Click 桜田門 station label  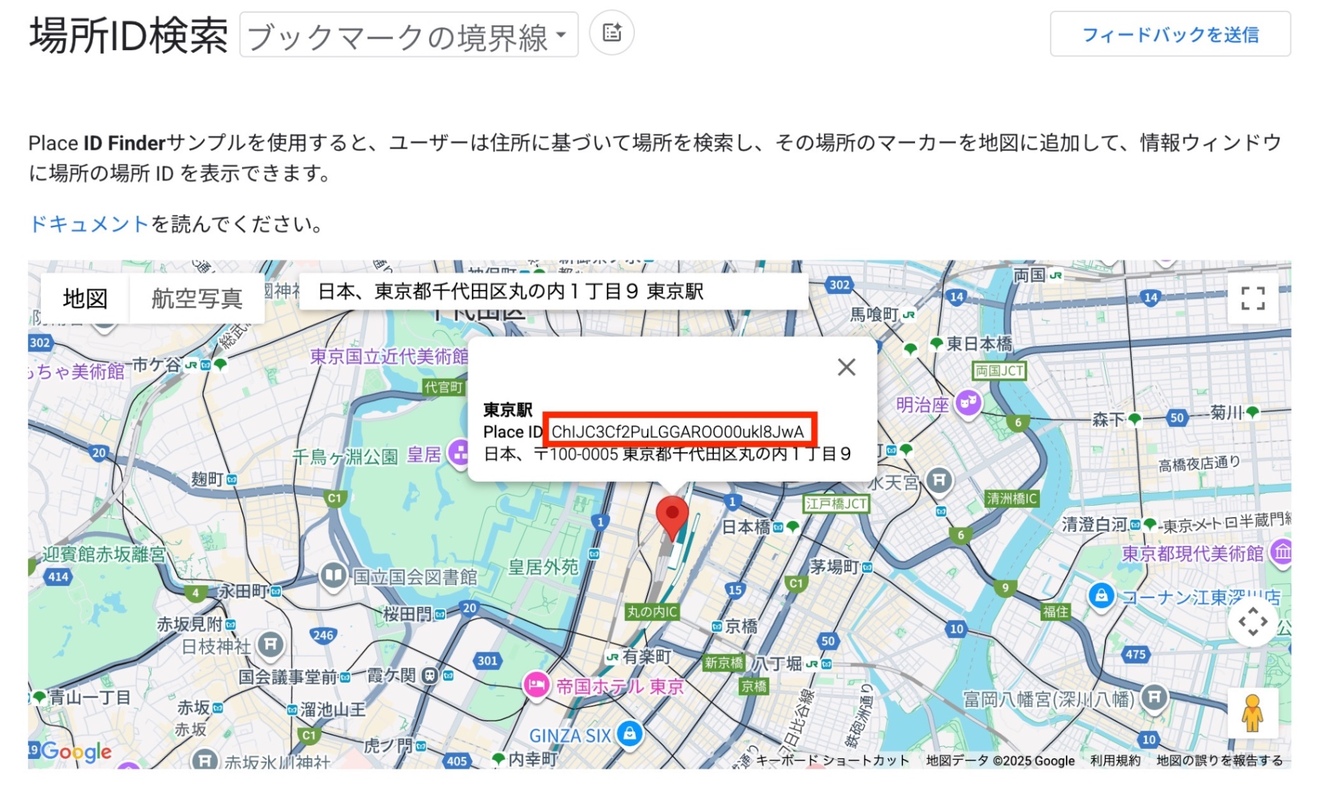click(407, 613)
